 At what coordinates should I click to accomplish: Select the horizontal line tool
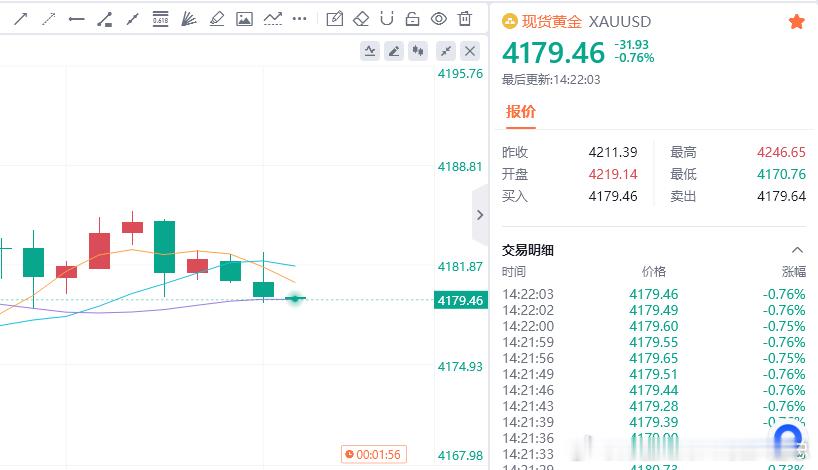[76, 19]
